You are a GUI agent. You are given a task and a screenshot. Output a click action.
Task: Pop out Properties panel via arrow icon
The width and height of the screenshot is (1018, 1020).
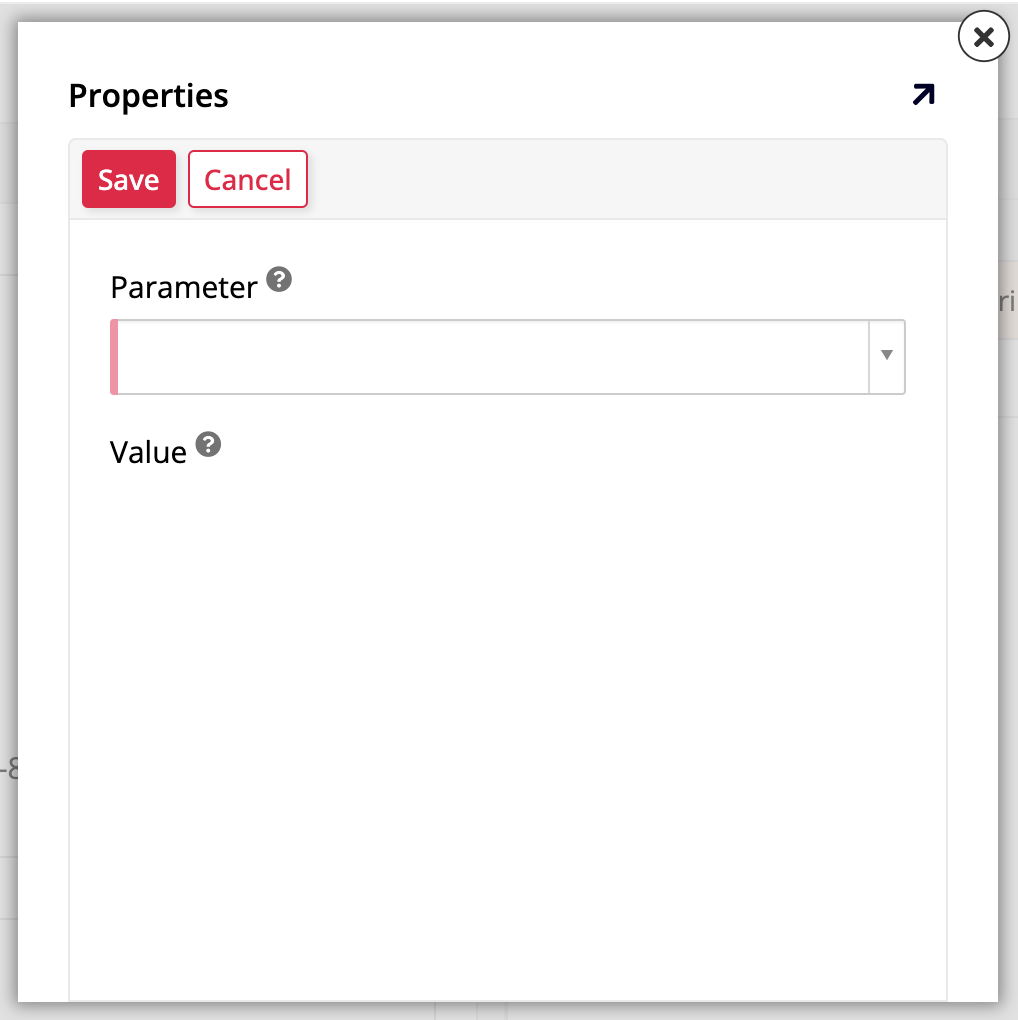[923, 95]
